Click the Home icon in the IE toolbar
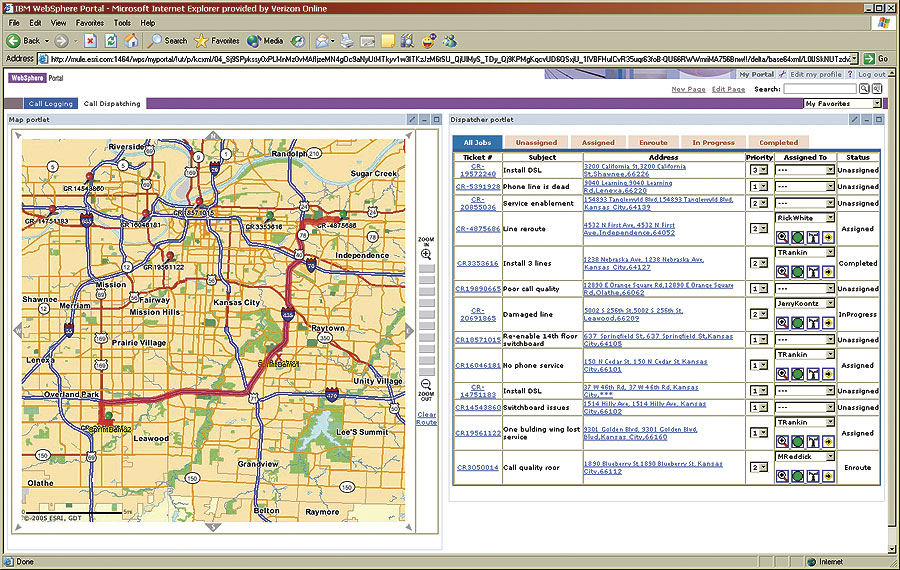This screenshot has width=900, height=570. click(x=130, y=41)
